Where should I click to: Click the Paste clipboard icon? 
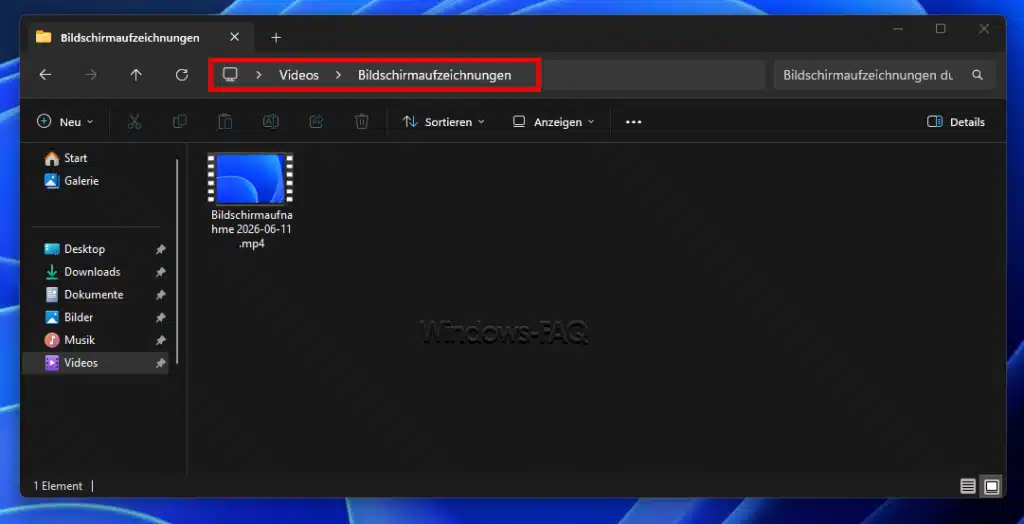pos(225,122)
